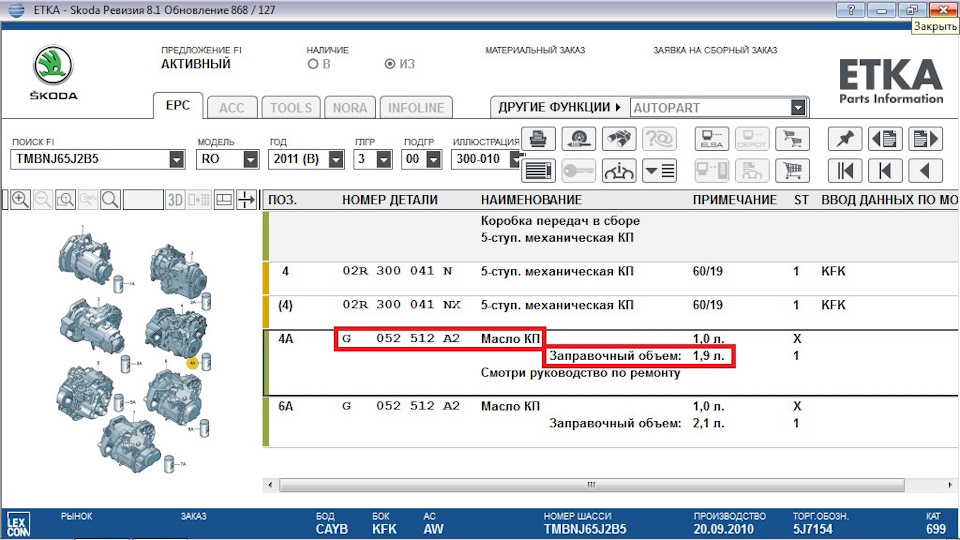Switch to the TOOLS tab
This screenshot has height=540, width=960.
(291, 108)
